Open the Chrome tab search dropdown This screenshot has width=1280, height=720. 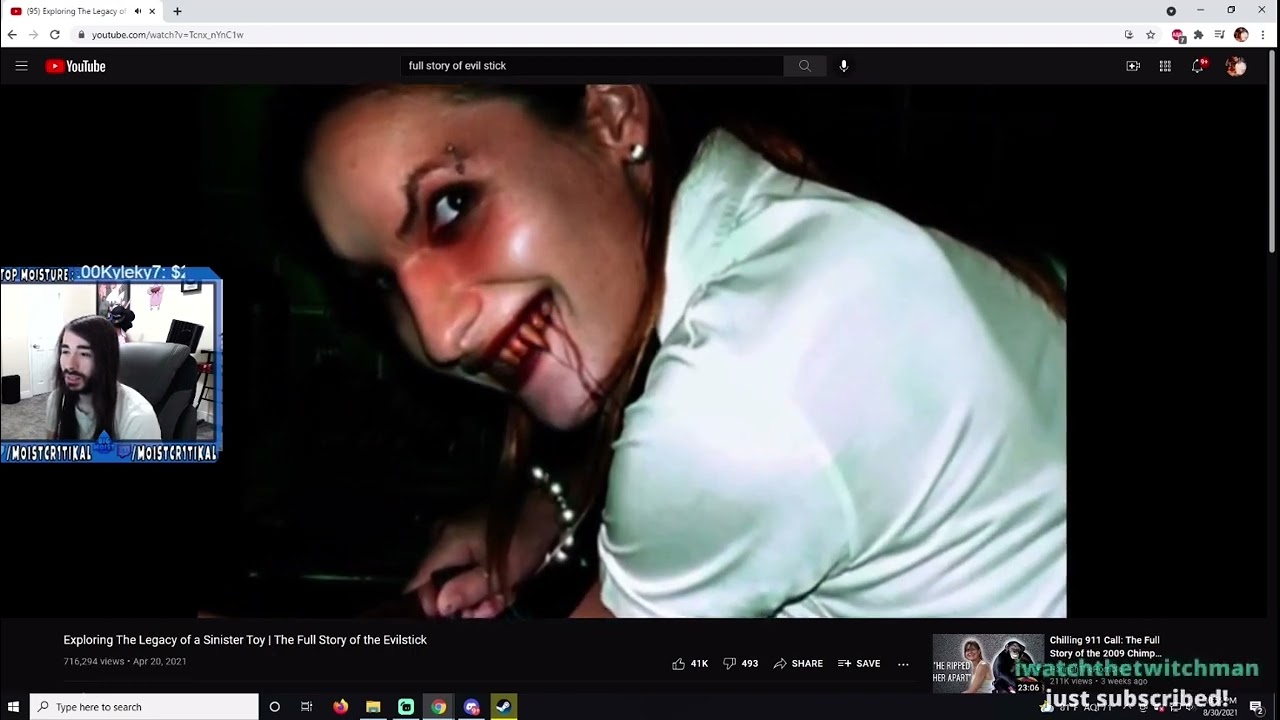pyautogui.click(x=1171, y=11)
